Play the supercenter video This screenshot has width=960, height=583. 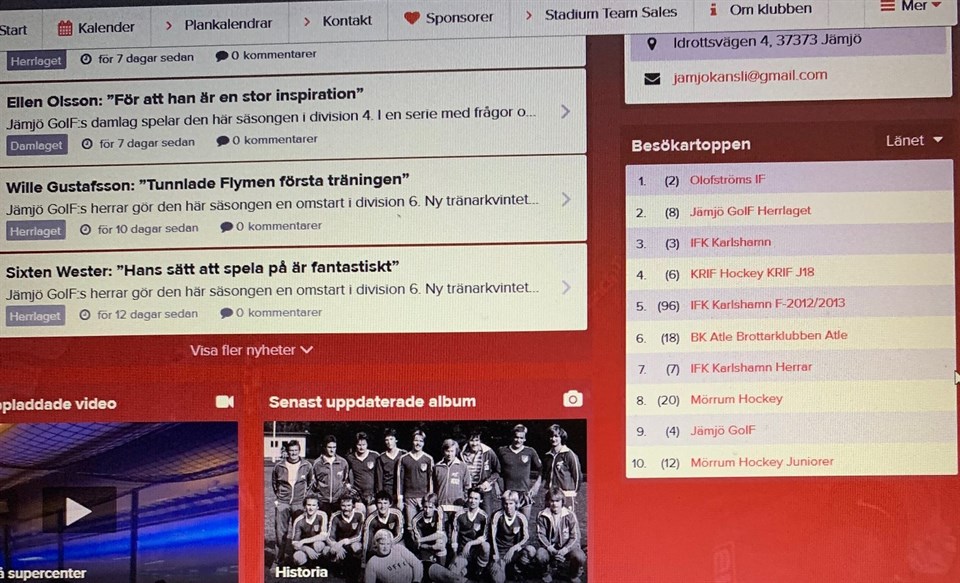point(79,511)
